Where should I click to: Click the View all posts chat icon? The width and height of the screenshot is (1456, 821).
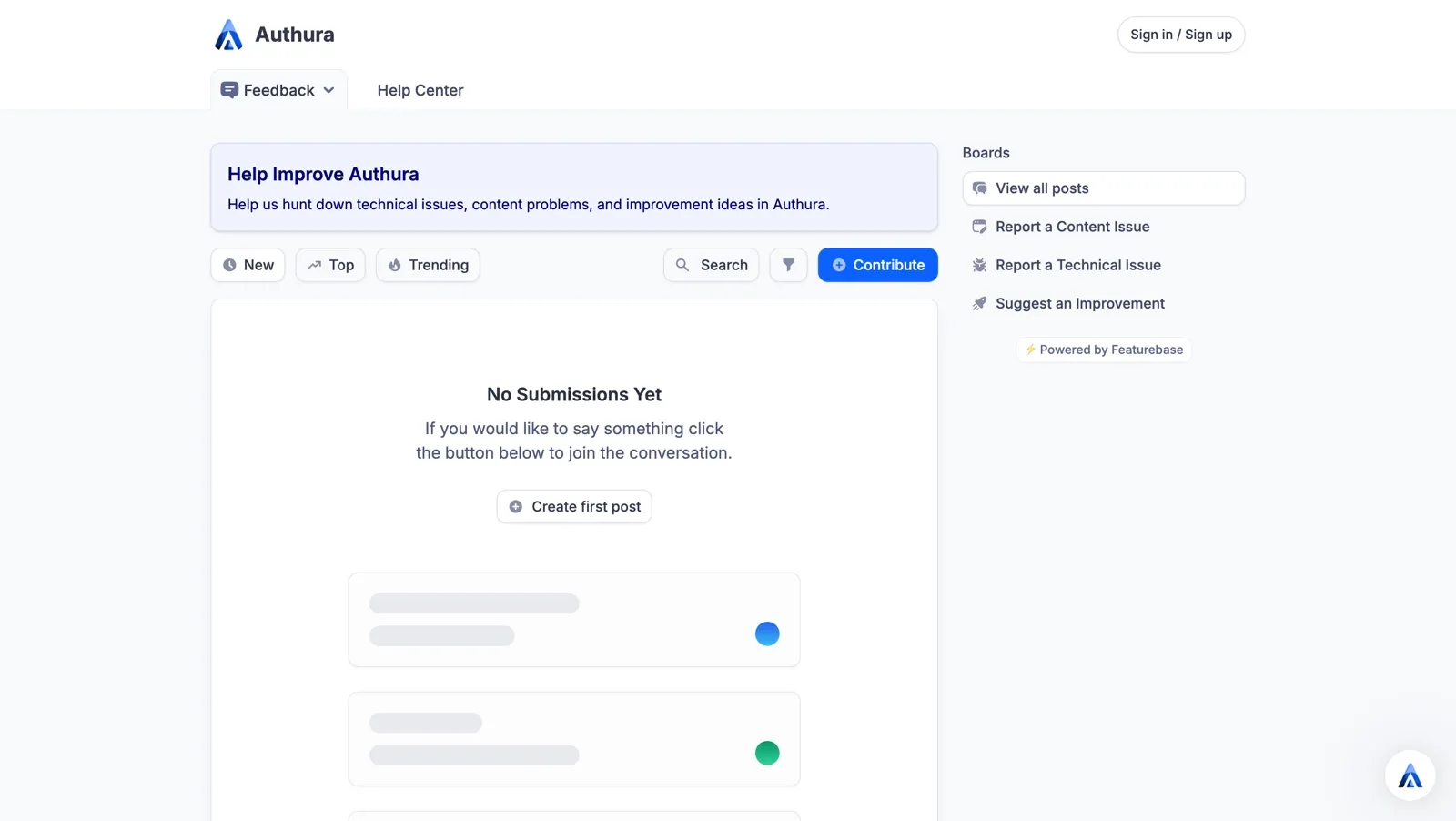coord(979,188)
